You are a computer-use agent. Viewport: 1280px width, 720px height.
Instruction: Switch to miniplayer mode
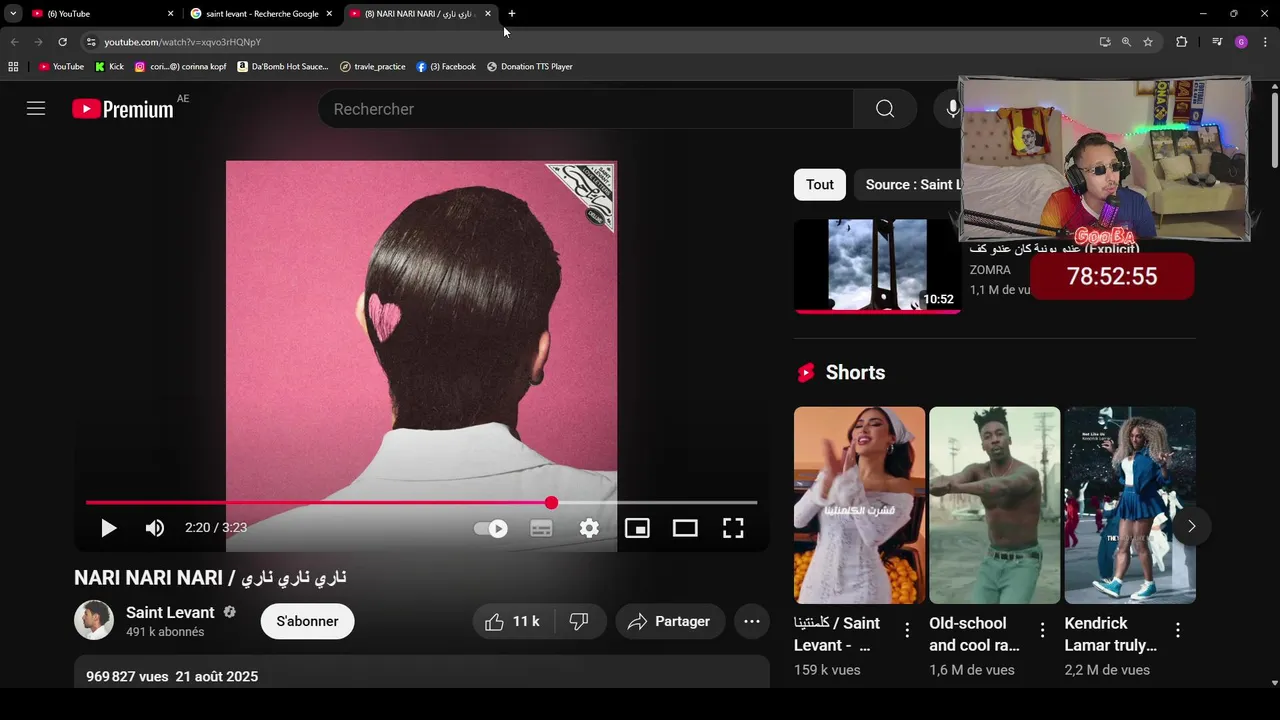[x=637, y=528]
